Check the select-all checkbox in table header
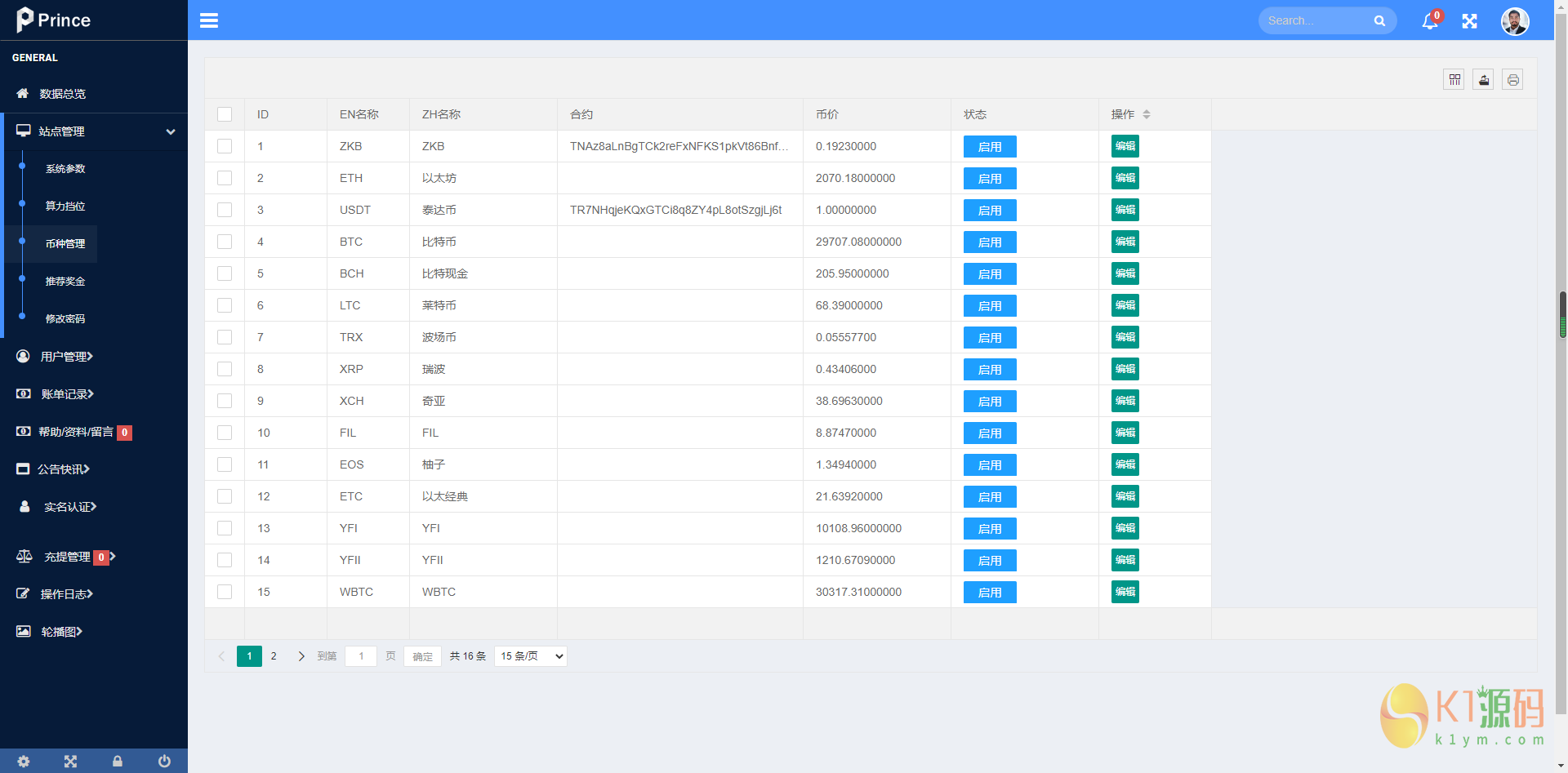 225,114
